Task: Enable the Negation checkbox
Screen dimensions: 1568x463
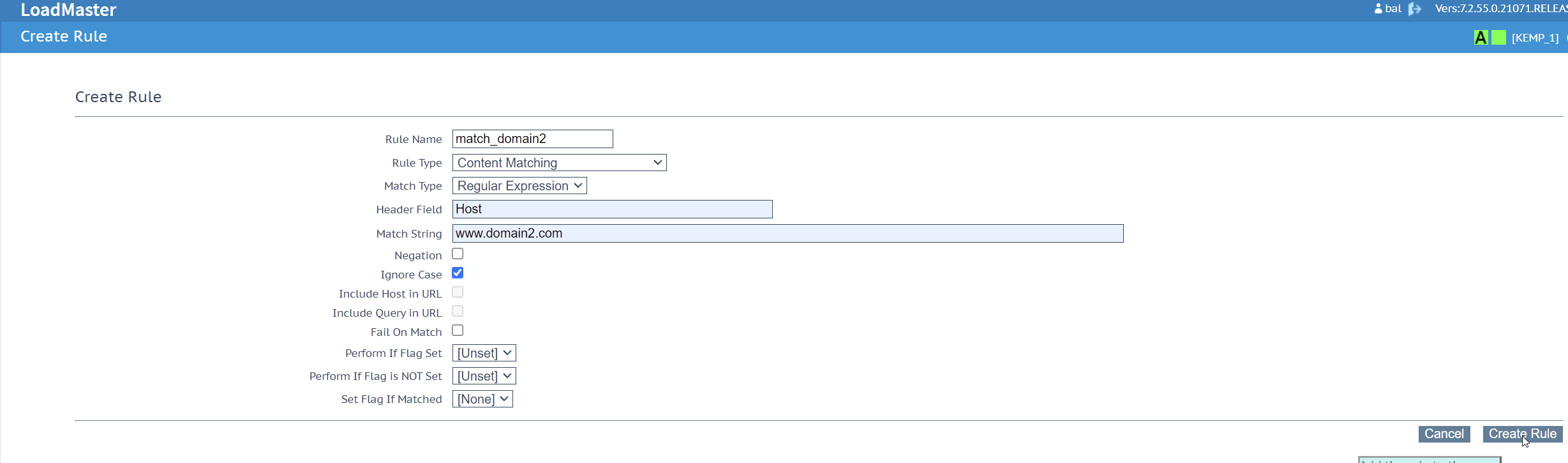Action: point(458,254)
